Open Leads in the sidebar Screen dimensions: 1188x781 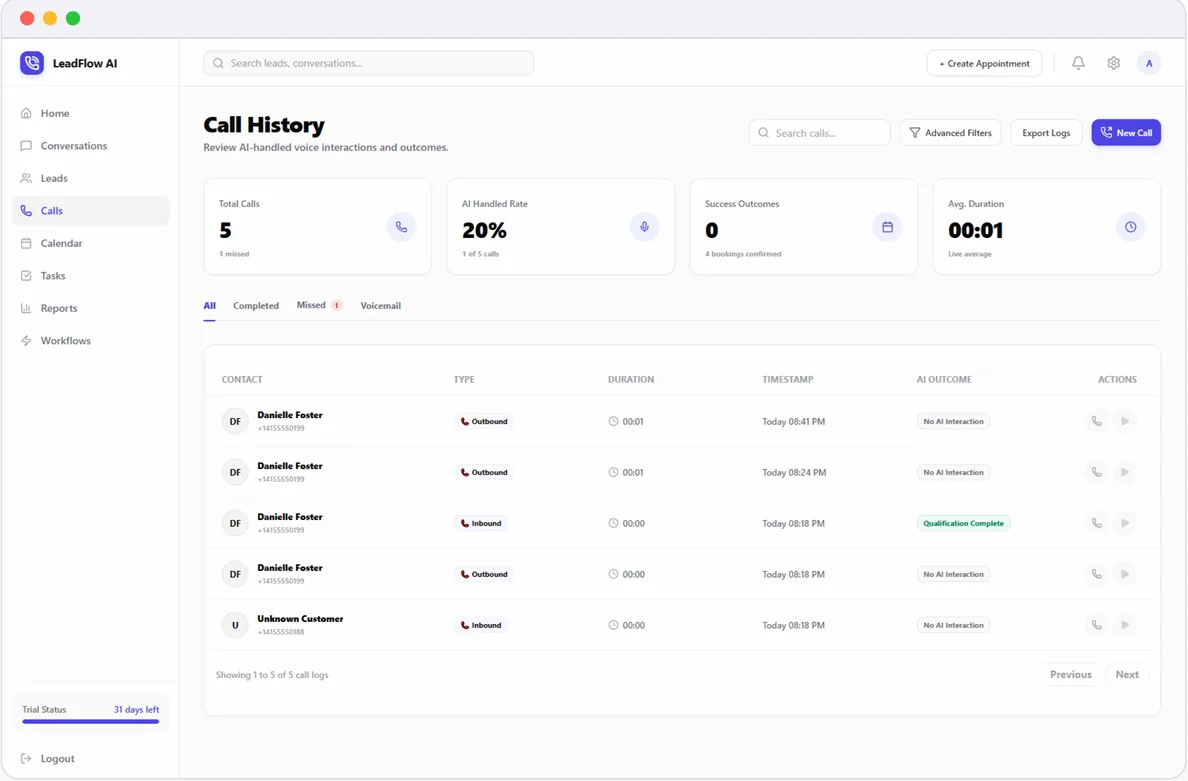point(91,178)
